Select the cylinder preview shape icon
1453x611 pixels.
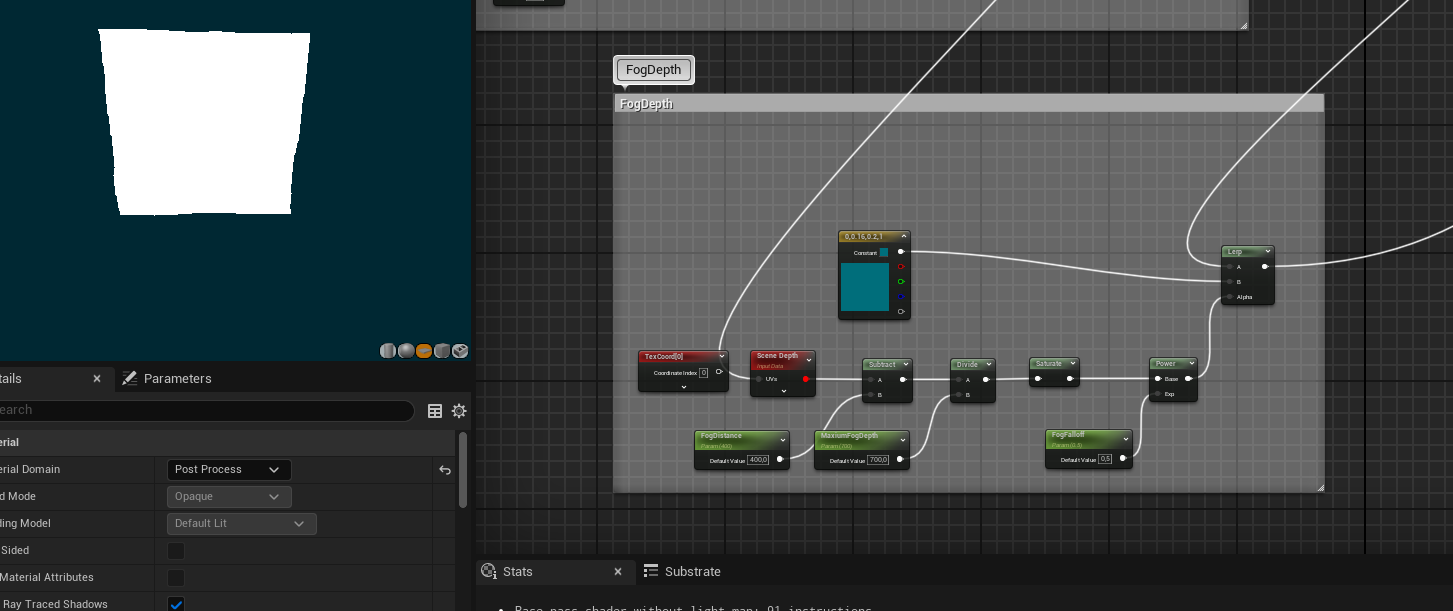click(x=388, y=351)
